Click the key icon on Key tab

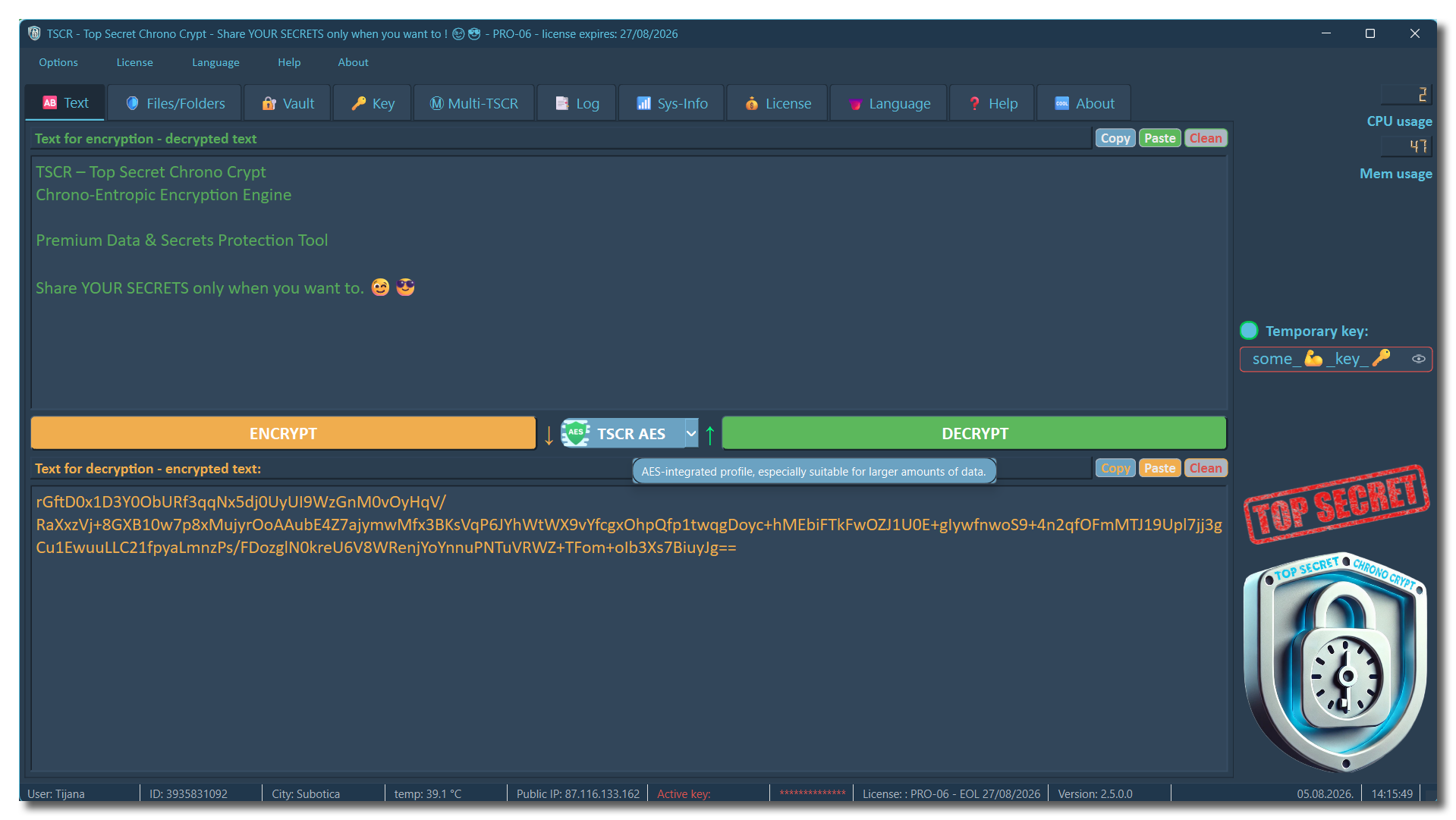[x=359, y=103]
